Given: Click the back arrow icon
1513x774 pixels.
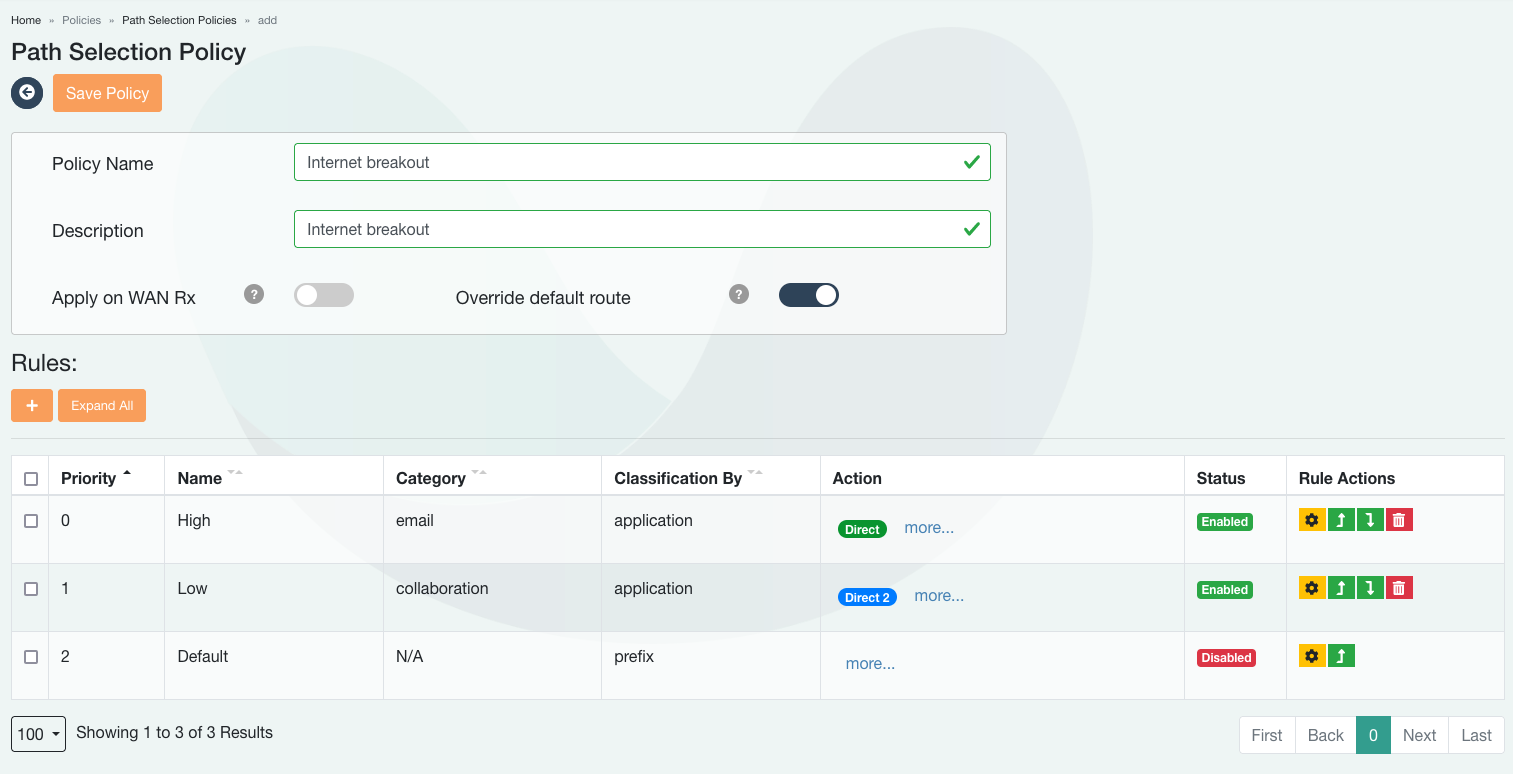Looking at the screenshot, I should click(27, 93).
